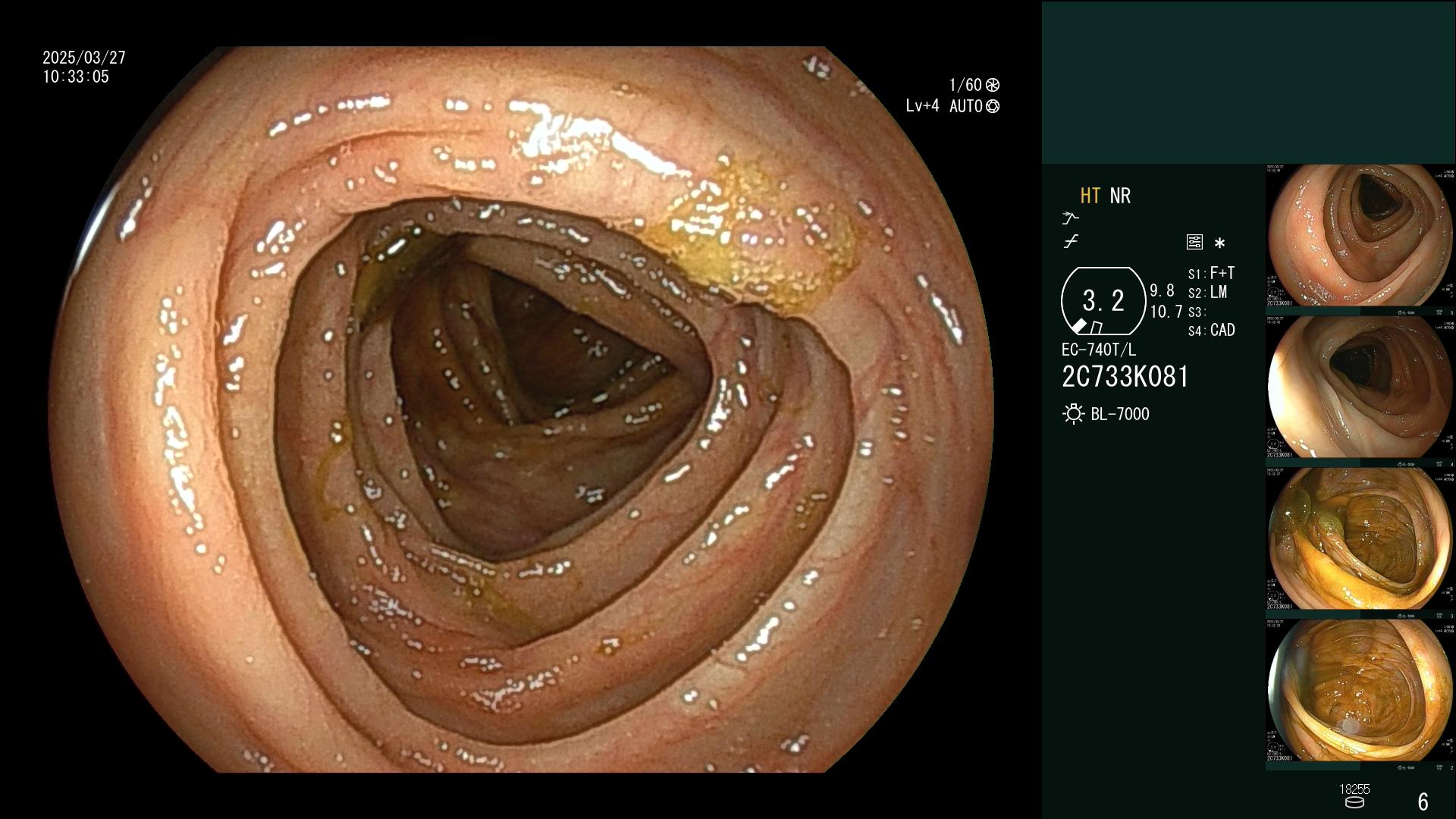Click the date 2025/03/27 overlay
1456x819 pixels.
[84, 58]
